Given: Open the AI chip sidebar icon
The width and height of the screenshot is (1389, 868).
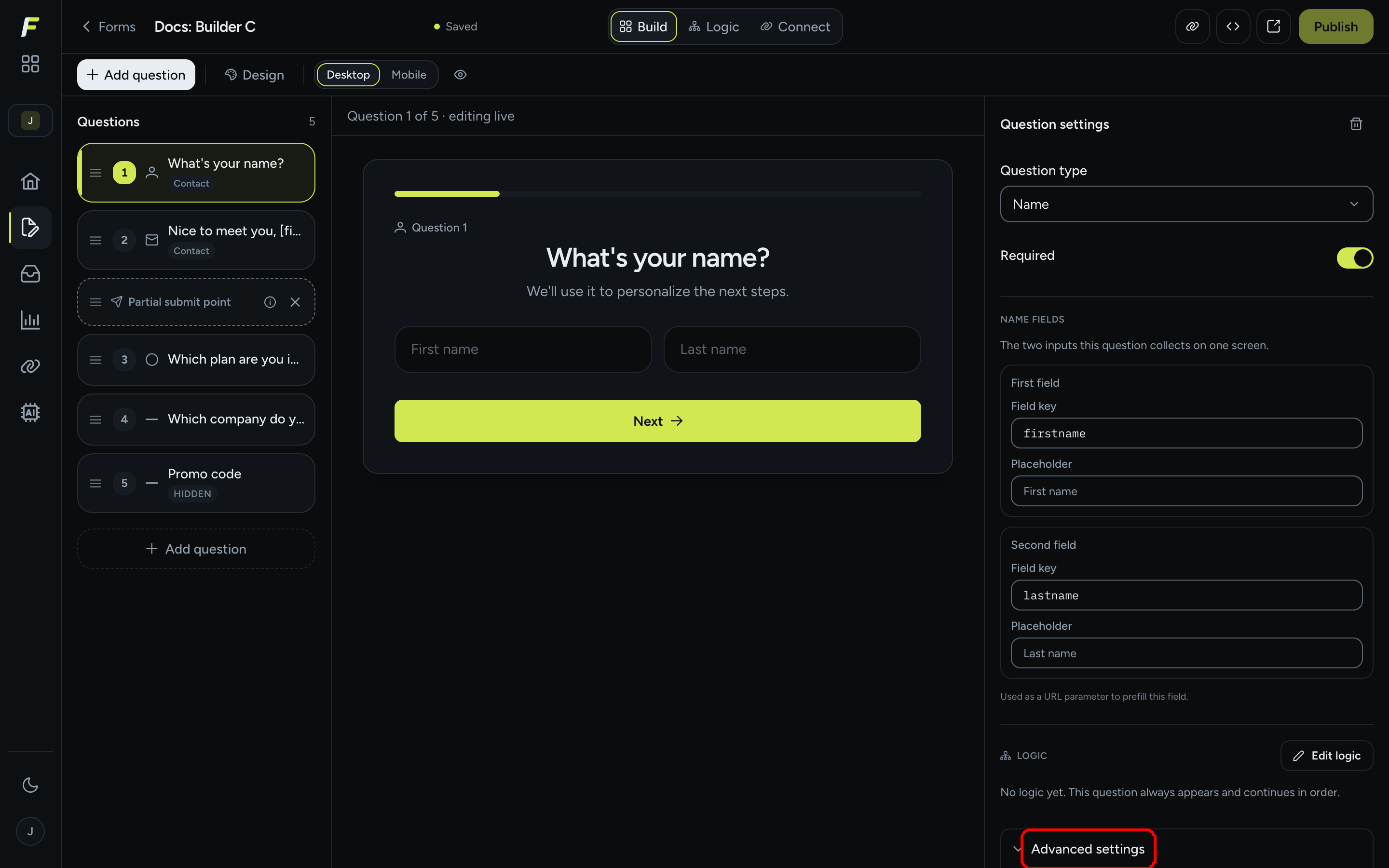Looking at the screenshot, I should 30,412.
